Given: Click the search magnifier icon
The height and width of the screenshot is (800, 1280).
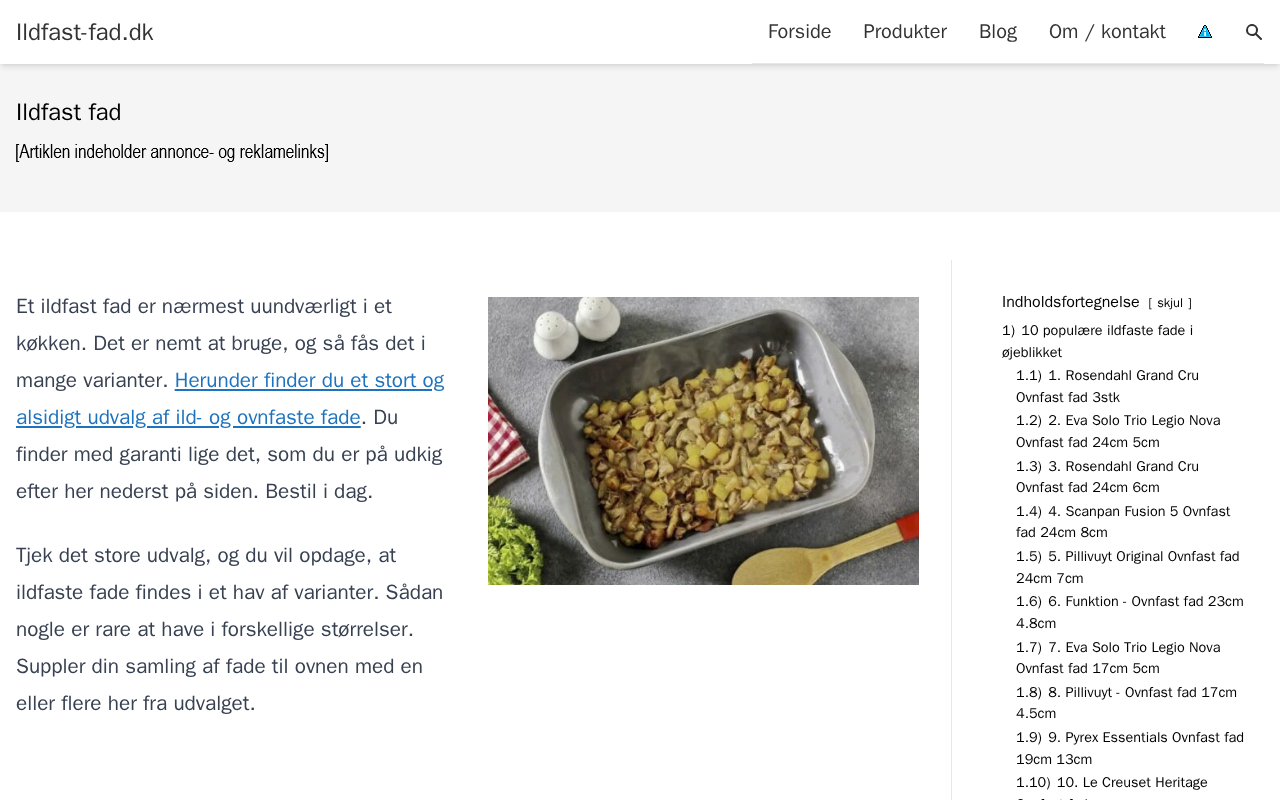Looking at the screenshot, I should pos(1254,32).
